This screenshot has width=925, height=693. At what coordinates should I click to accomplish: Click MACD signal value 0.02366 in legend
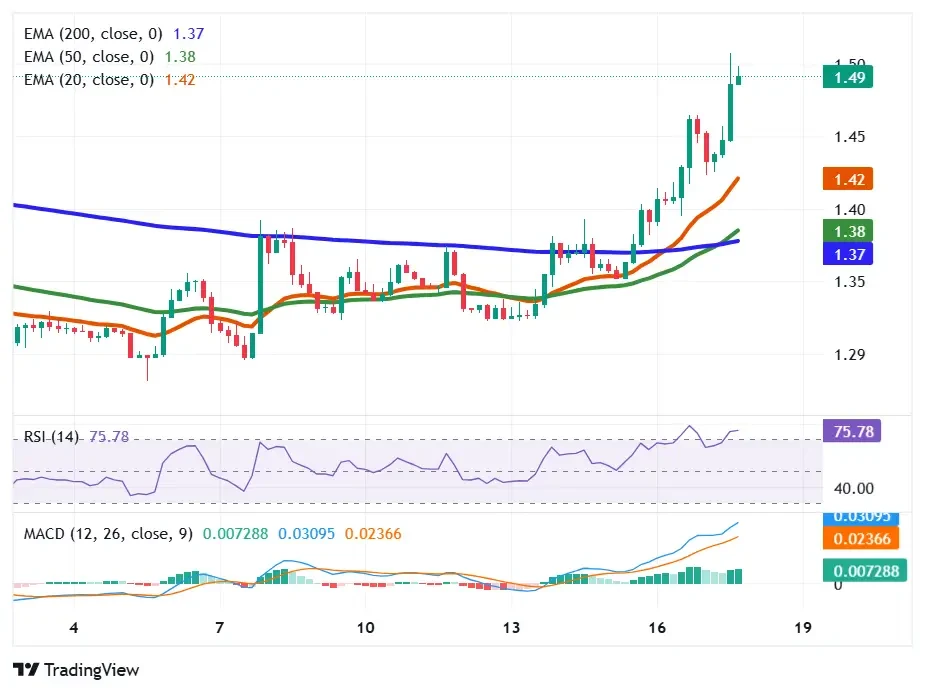click(x=373, y=534)
